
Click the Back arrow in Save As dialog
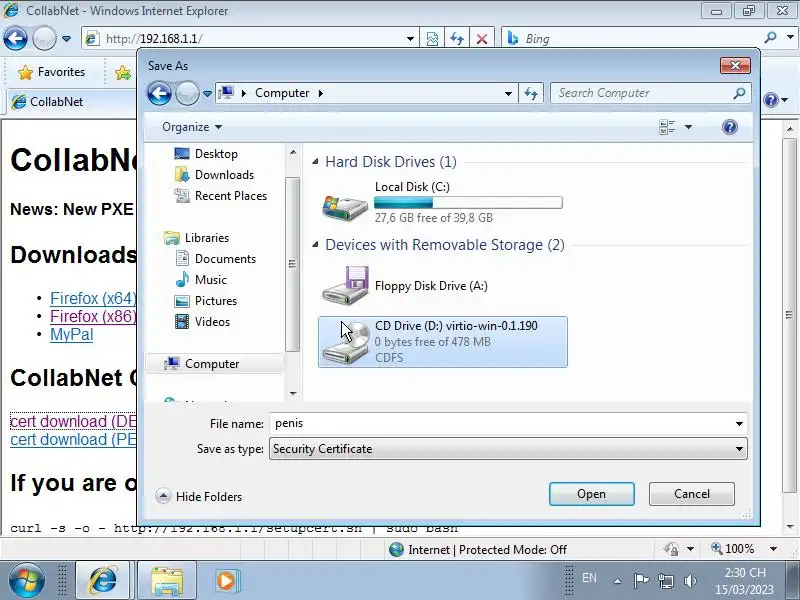159,93
